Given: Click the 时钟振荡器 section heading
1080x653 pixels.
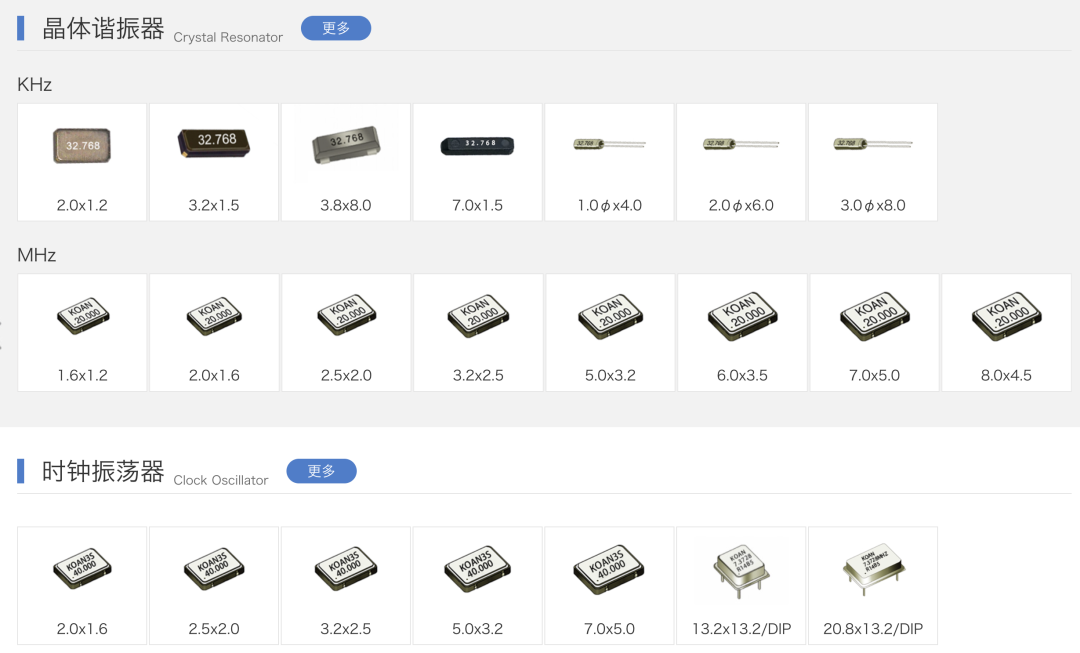Looking at the screenshot, I should pyautogui.click(x=103, y=472).
